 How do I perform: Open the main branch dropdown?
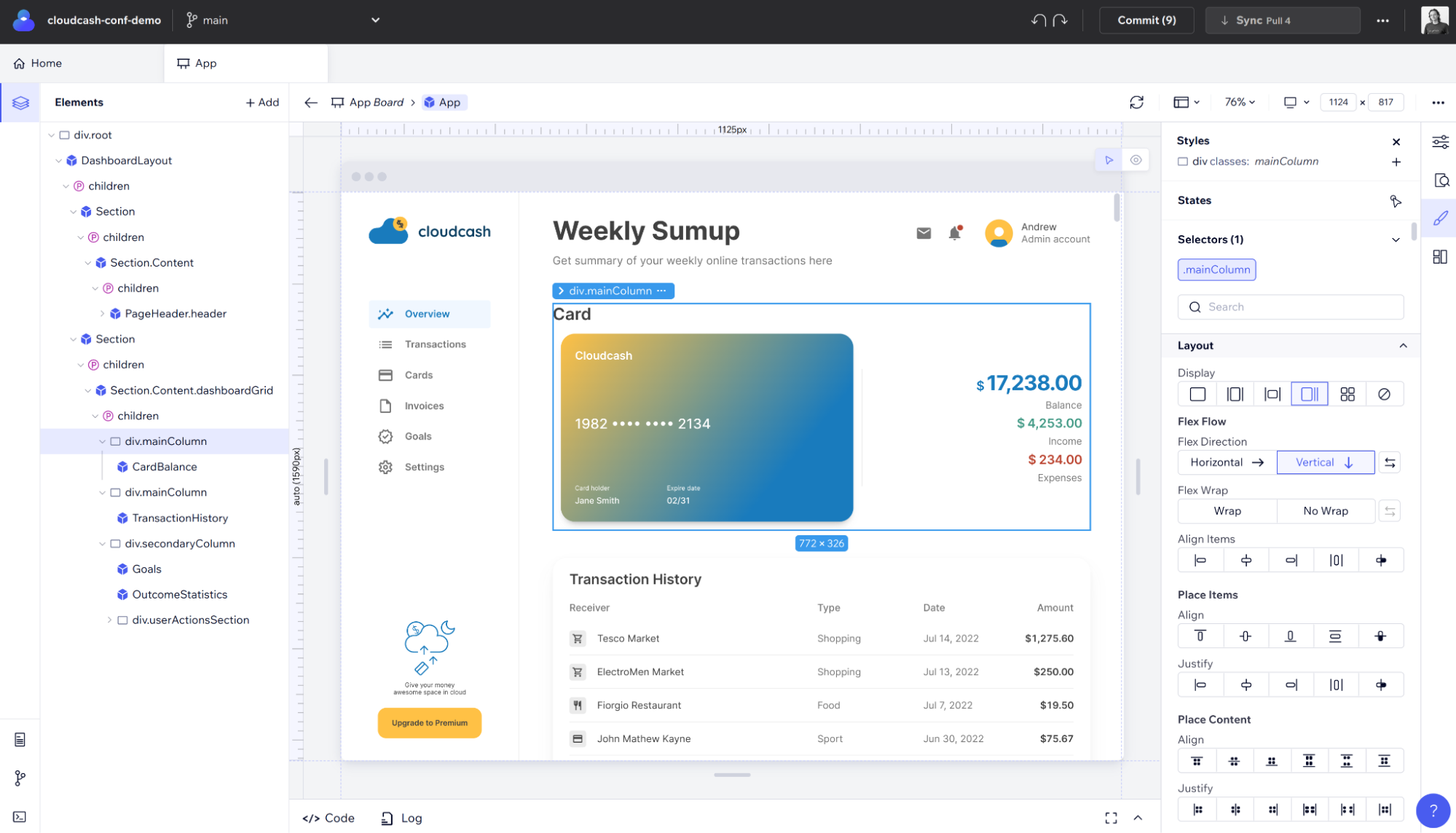click(x=375, y=20)
